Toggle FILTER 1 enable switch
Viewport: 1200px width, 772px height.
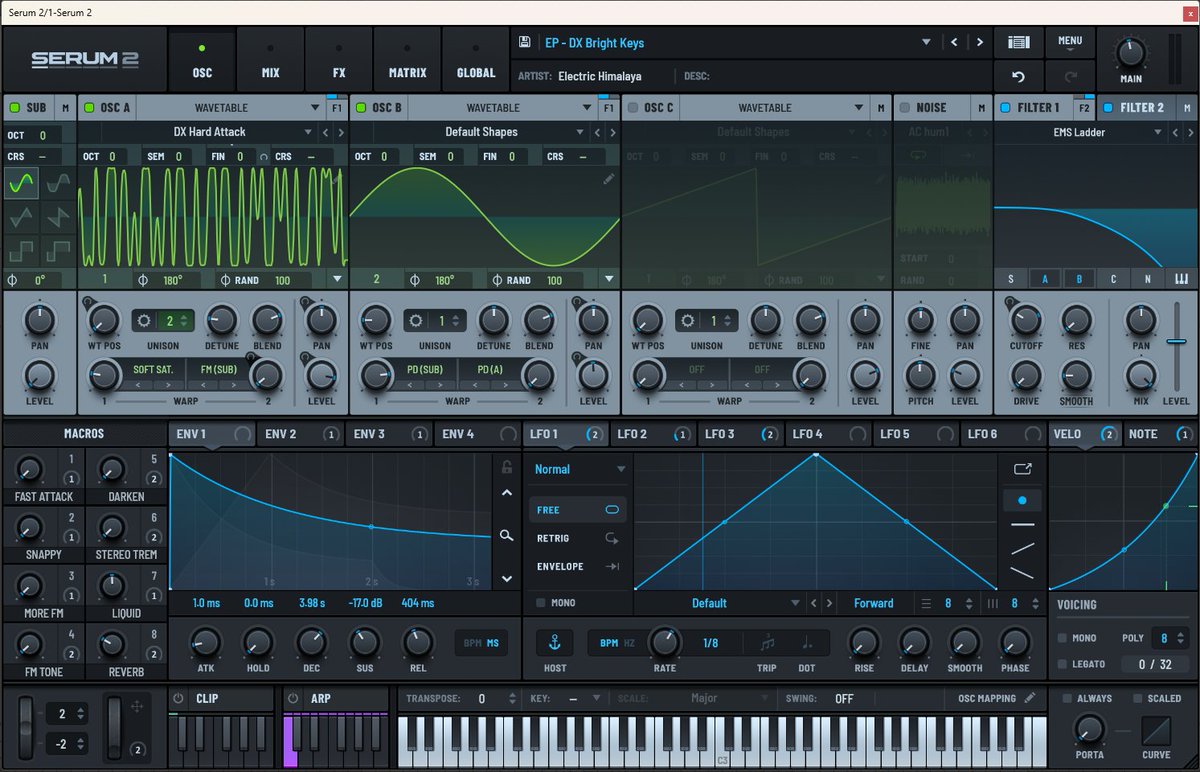click(1005, 107)
